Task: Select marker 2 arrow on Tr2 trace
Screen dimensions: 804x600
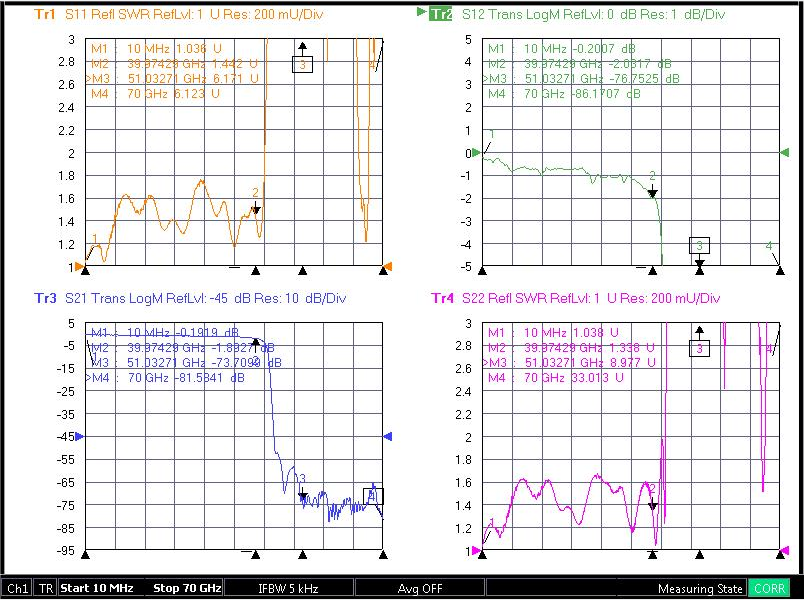Action: pyautogui.click(x=652, y=193)
